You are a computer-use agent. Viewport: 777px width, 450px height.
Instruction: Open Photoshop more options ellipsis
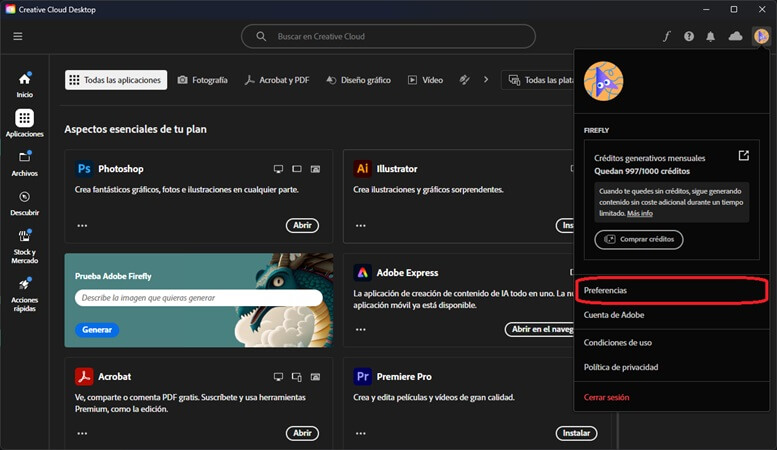[82, 225]
